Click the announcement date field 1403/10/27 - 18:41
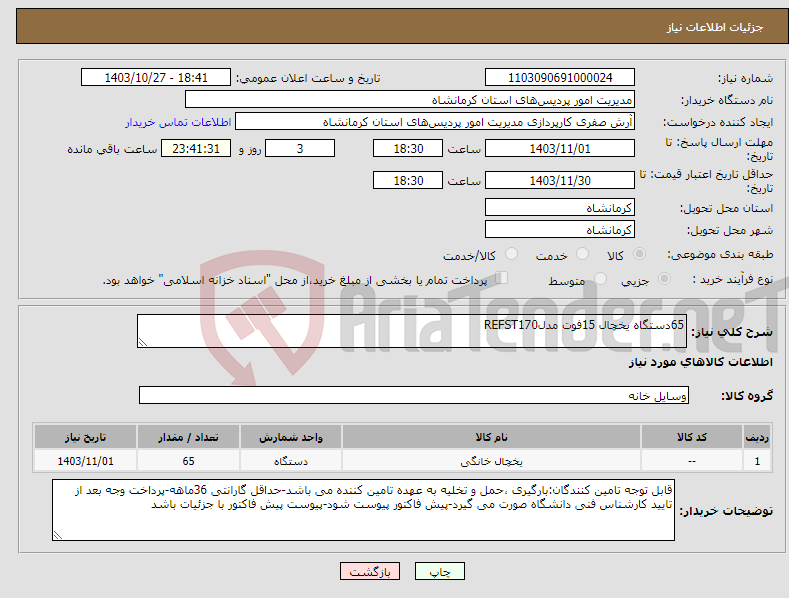This screenshot has width=789, height=598. pyautogui.click(x=156, y=78)
